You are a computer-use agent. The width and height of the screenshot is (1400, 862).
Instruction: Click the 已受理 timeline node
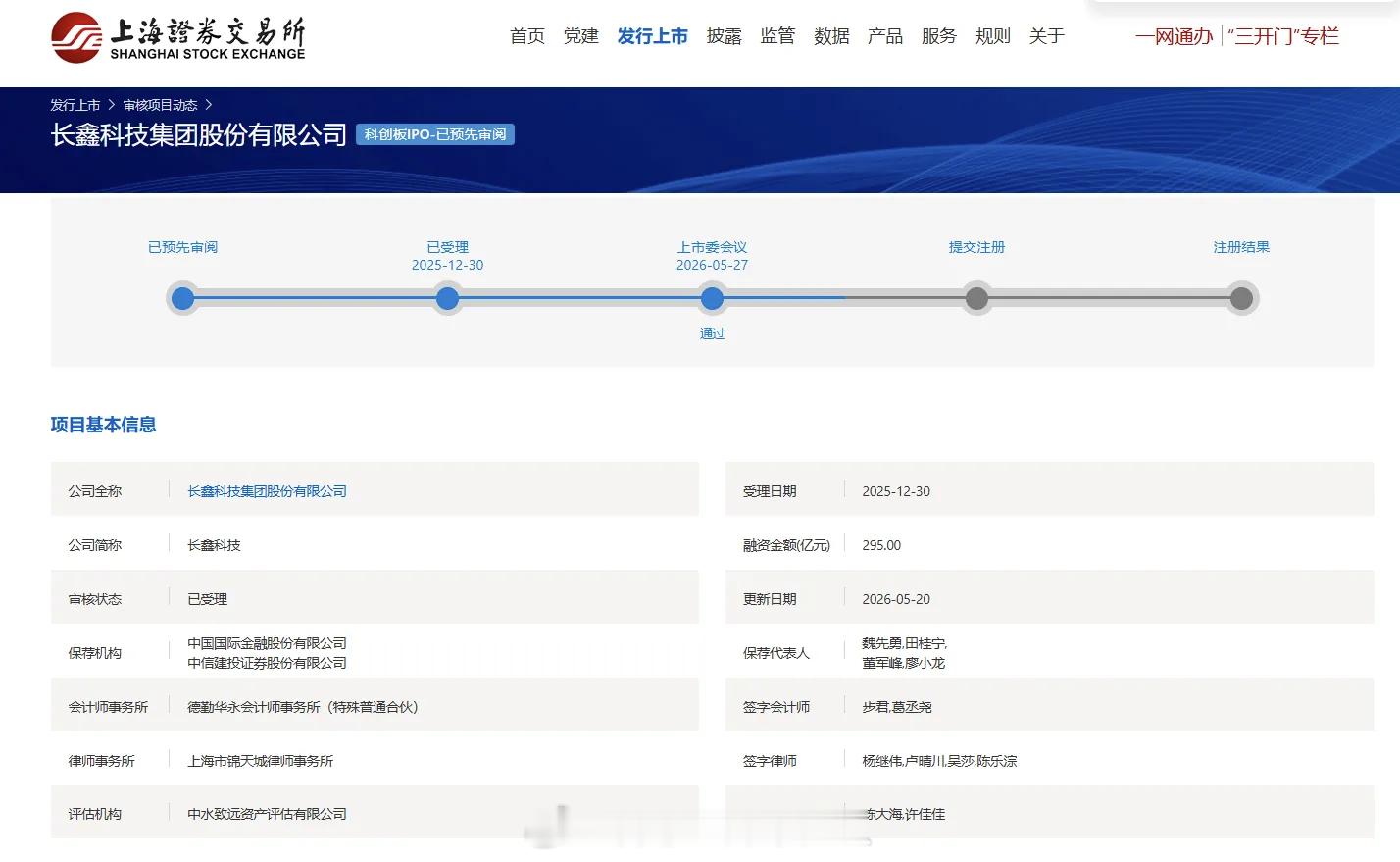[x=448, y=298]
